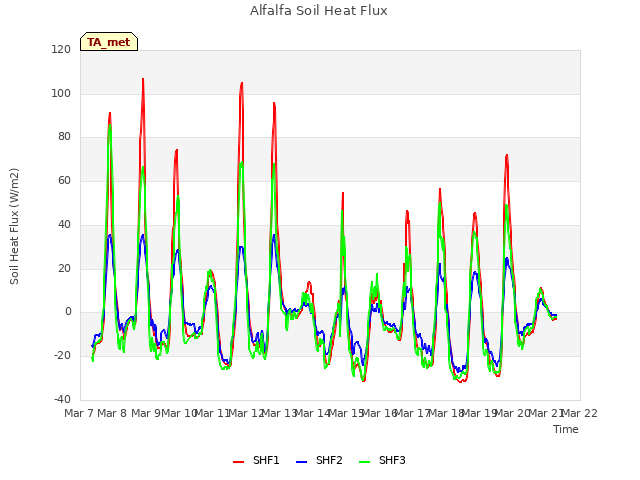640x480 pixels.
Task: Click the -40 y-axis tick label
Action: coord(62,399)
